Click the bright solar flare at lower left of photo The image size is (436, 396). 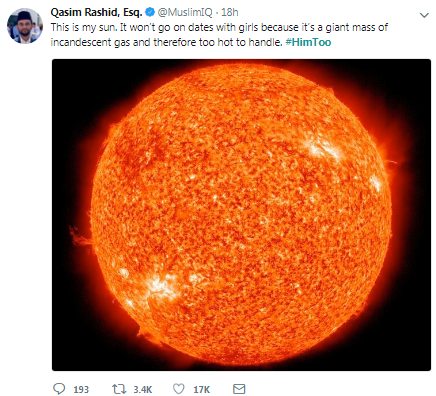157,287
